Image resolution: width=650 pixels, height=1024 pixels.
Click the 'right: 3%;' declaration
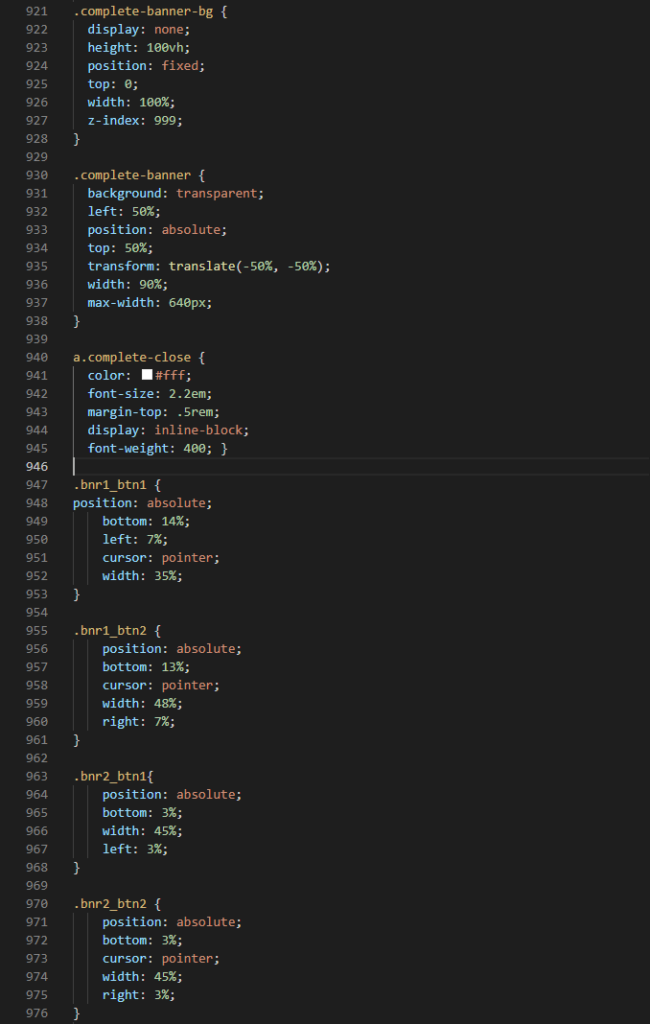click(x=139, y=995)
